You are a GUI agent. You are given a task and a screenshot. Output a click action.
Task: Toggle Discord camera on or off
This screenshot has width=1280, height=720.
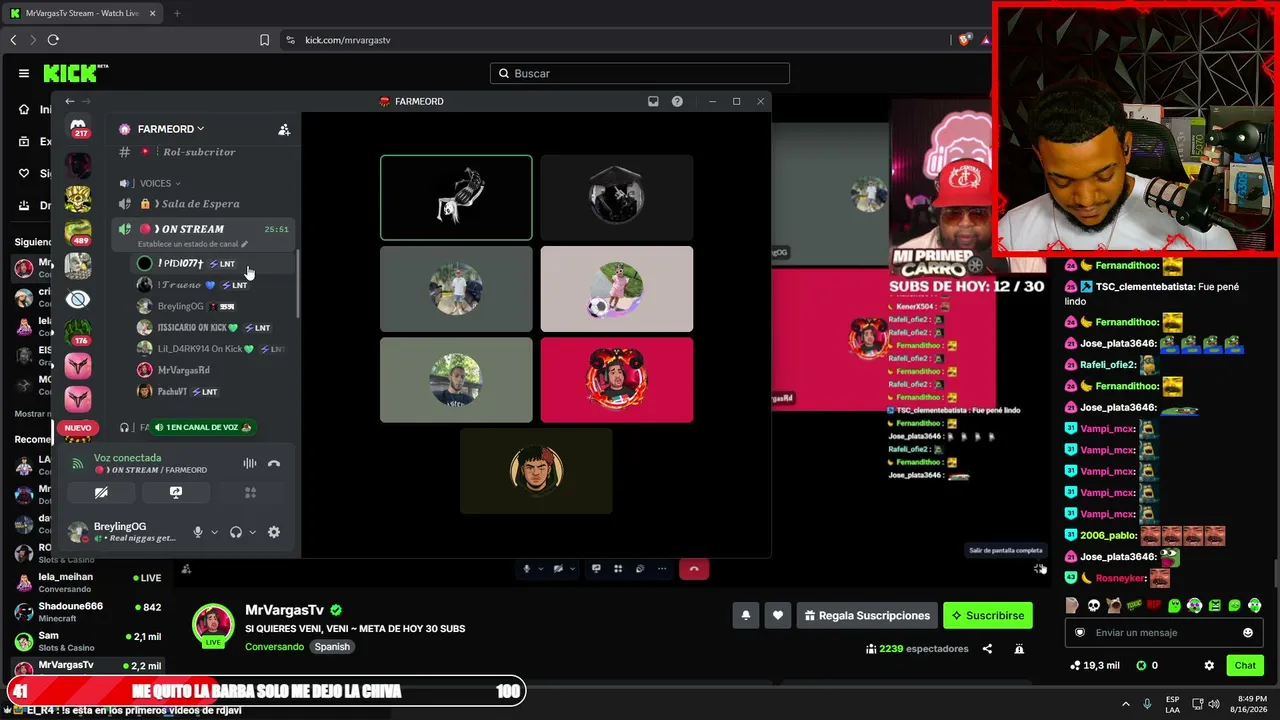coord(101,492)
